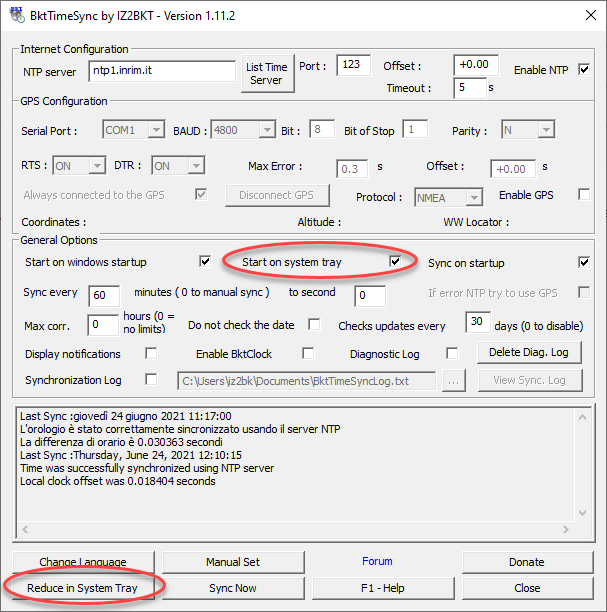Click the Close button at bottom
Viewport: 607px width, 612px height.
tap(527, 588)
